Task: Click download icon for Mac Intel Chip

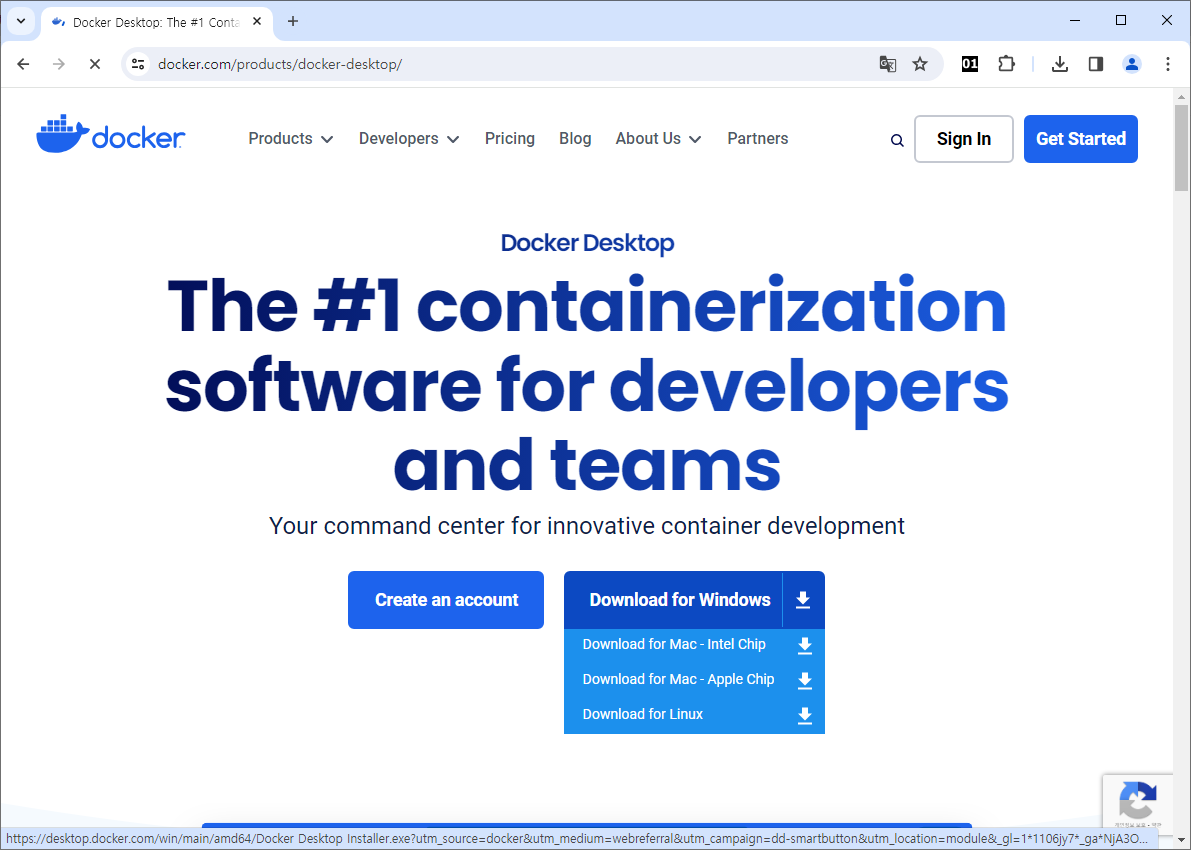Action: pos(804,645)
